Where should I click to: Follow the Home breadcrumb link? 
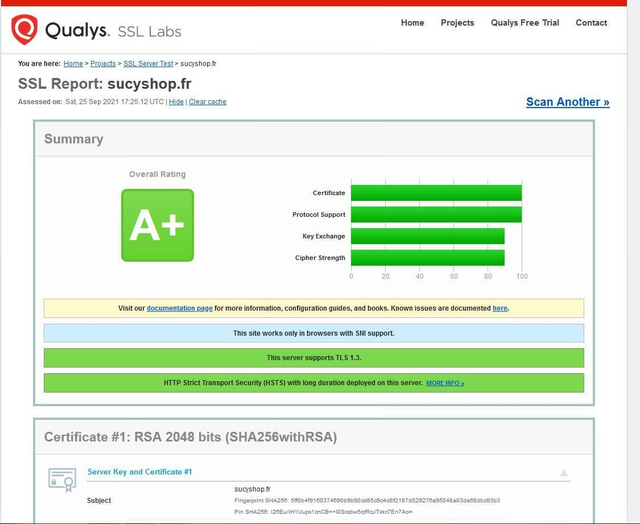[x=73, y=63]
